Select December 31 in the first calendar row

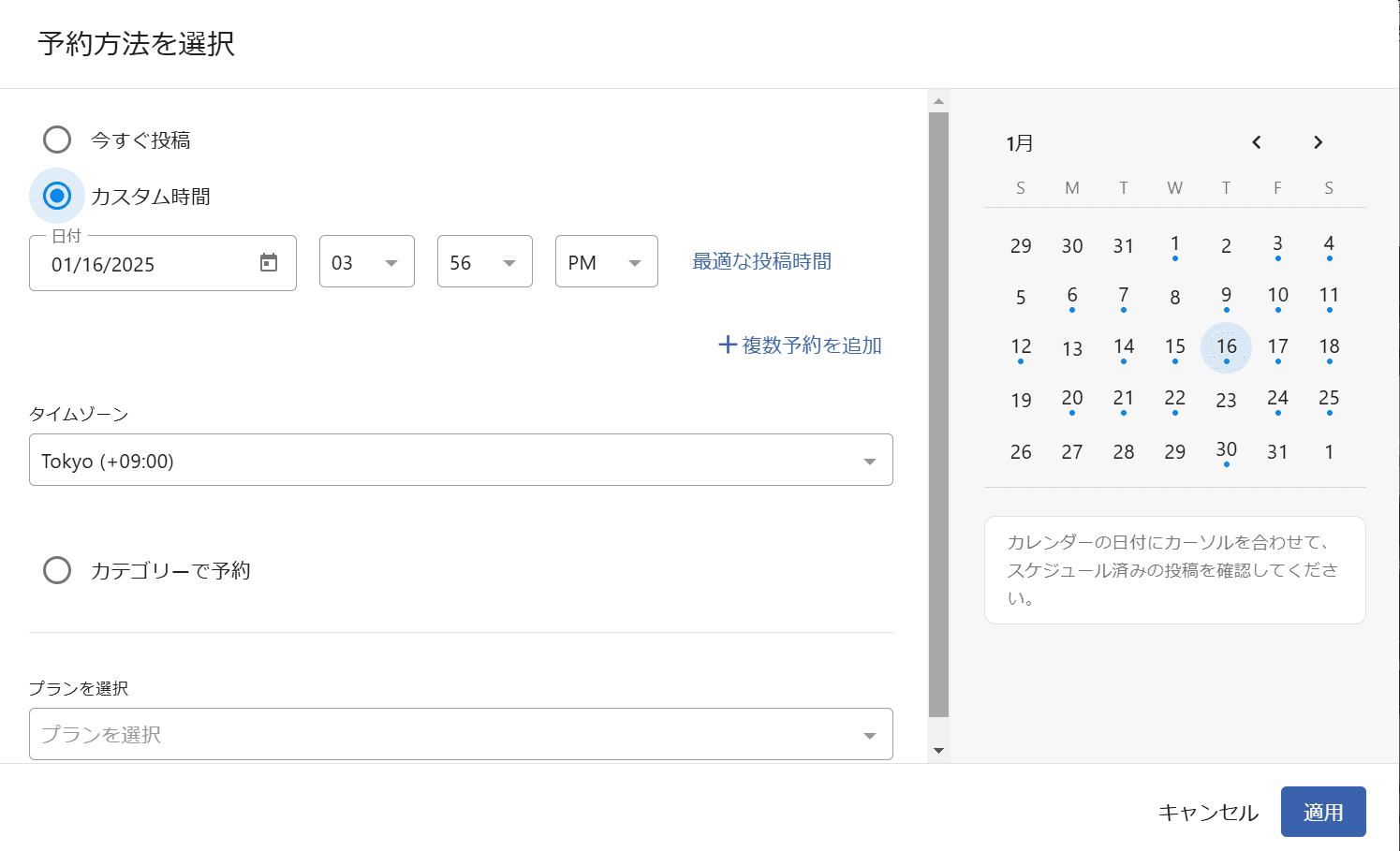coord(1124,245)
